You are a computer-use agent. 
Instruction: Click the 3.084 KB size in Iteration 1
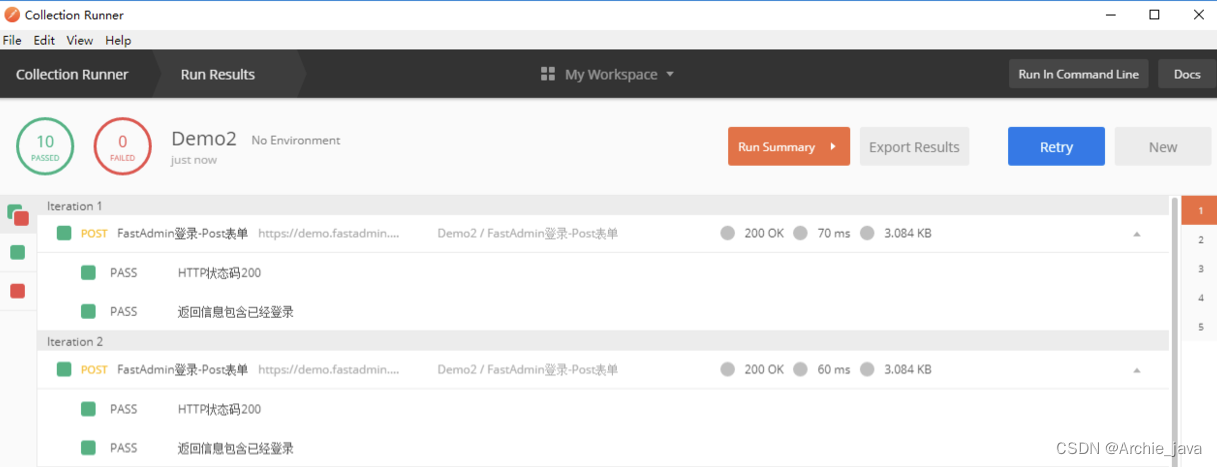pyautogui.click(x=908, y=233)
